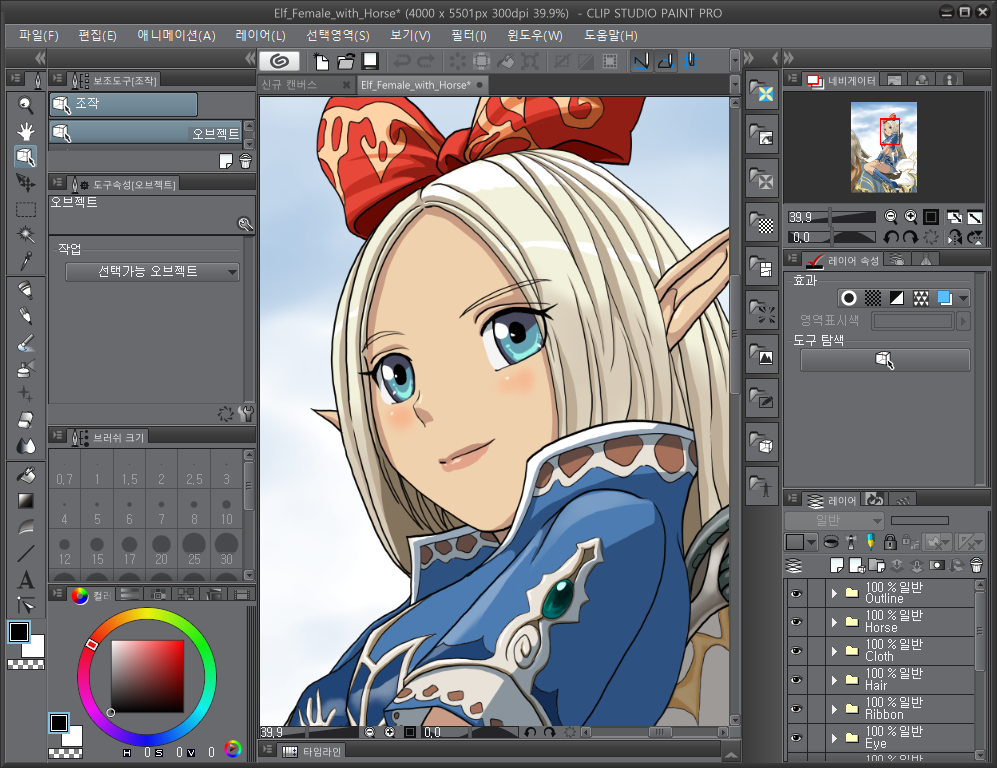Toggle tone effect in Layer Property

pos(873,298)
